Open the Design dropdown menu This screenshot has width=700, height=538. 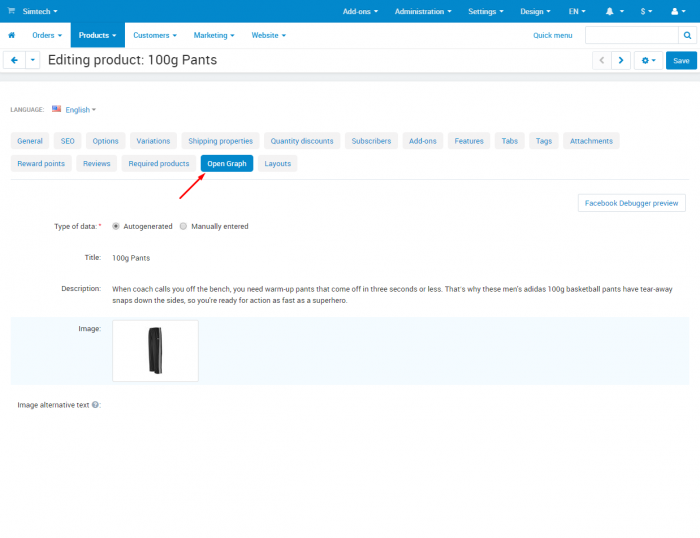[x=535, y=11]
